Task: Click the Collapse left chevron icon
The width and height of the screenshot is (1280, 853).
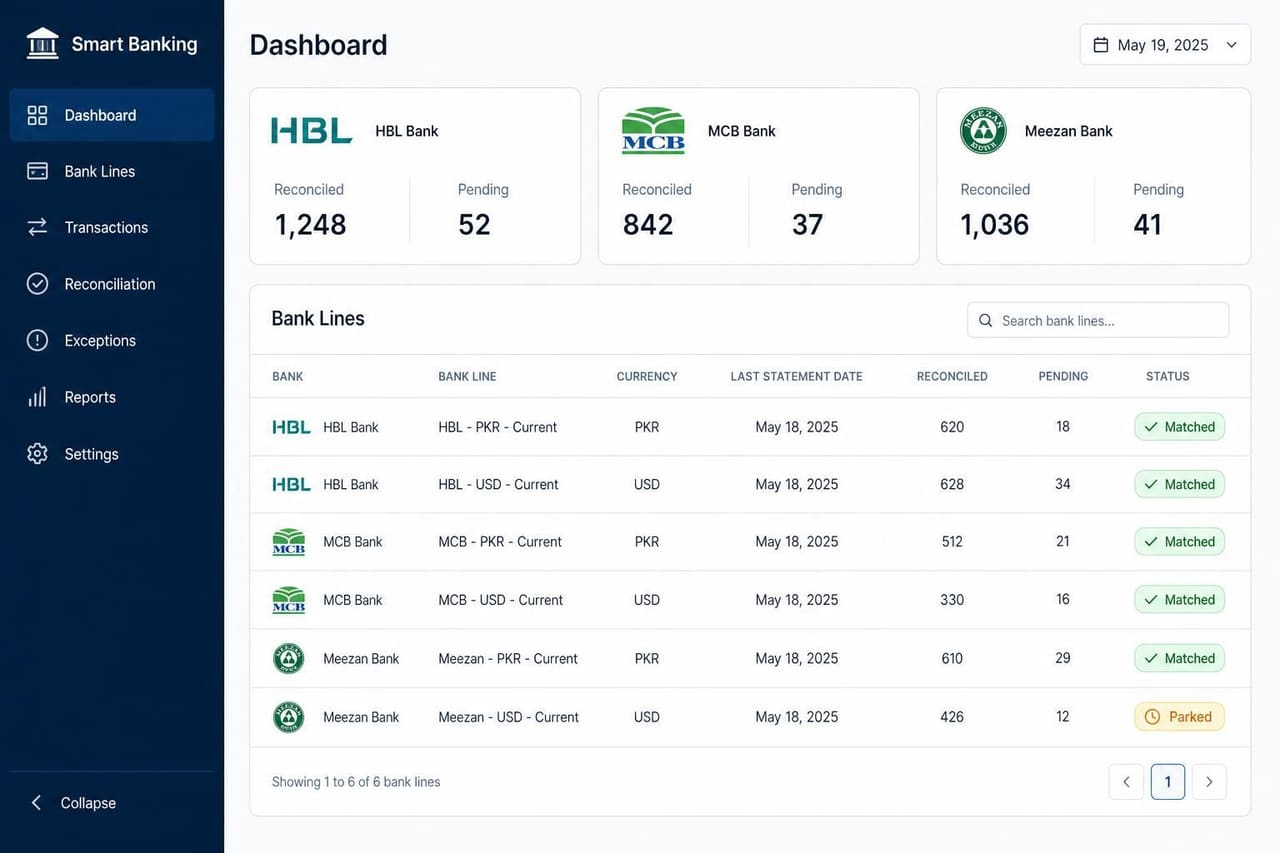Action: pyautogui.click(x=36, y=803)
